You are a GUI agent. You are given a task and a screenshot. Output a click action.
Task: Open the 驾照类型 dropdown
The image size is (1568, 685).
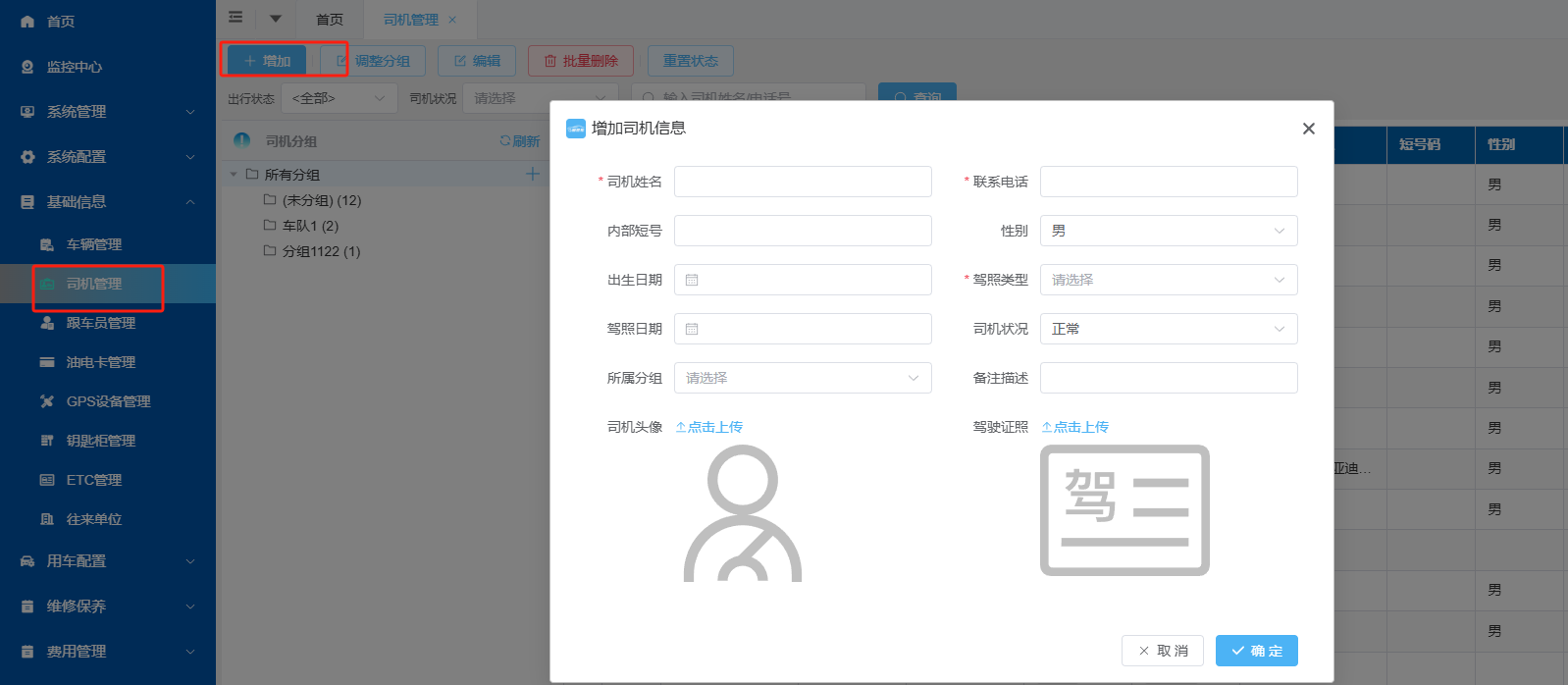pos(1168,280)
